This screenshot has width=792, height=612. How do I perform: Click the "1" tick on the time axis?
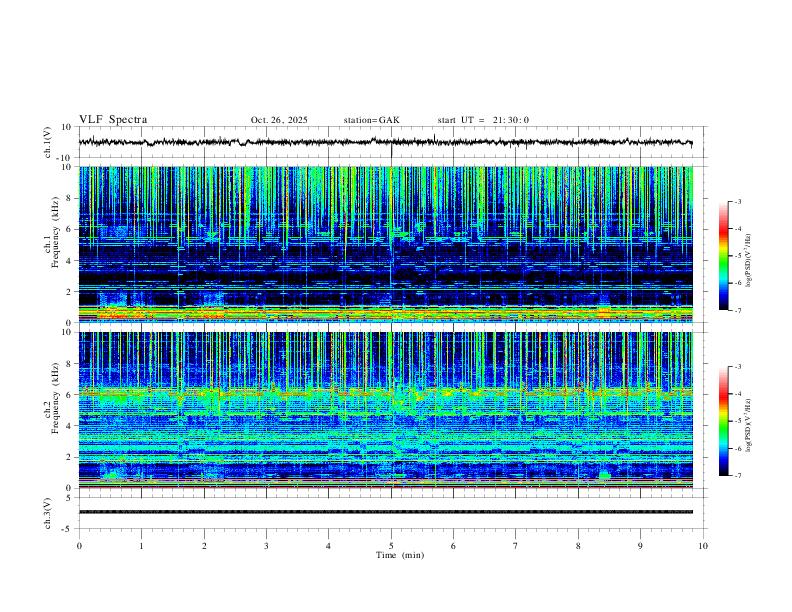click(x=141, y=546)
